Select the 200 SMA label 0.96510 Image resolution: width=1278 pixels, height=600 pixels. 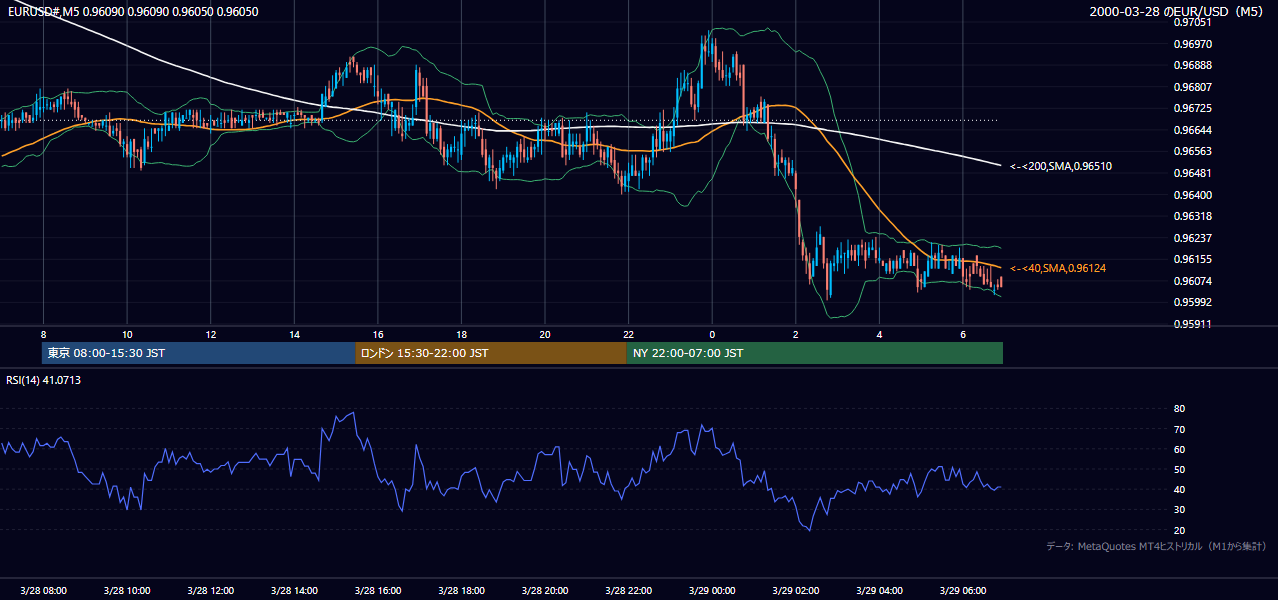click(1061, 166)
